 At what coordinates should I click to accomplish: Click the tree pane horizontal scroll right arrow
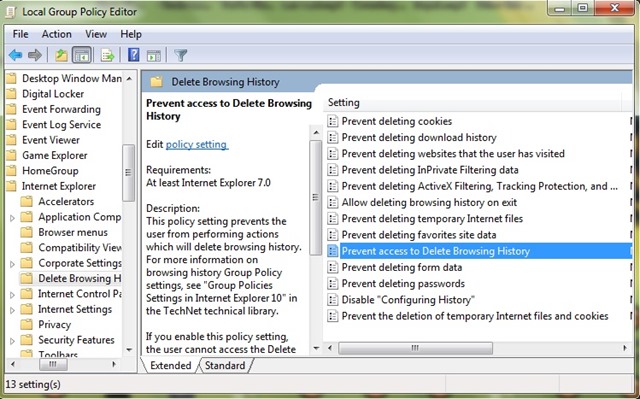point(114,364)
